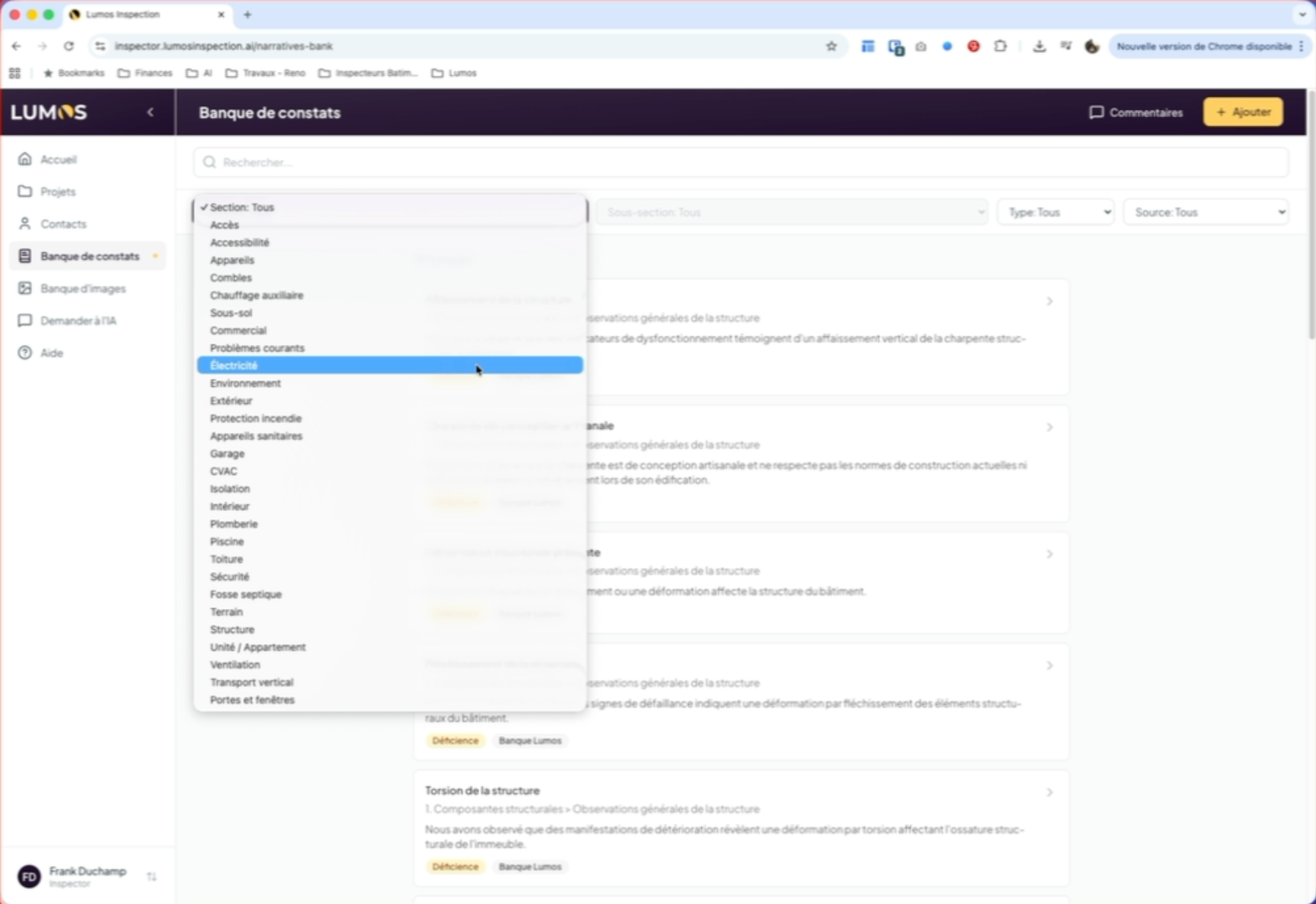The image size is (1316, 904).
Task: Select CVAC from the section list
Action: 390,471
